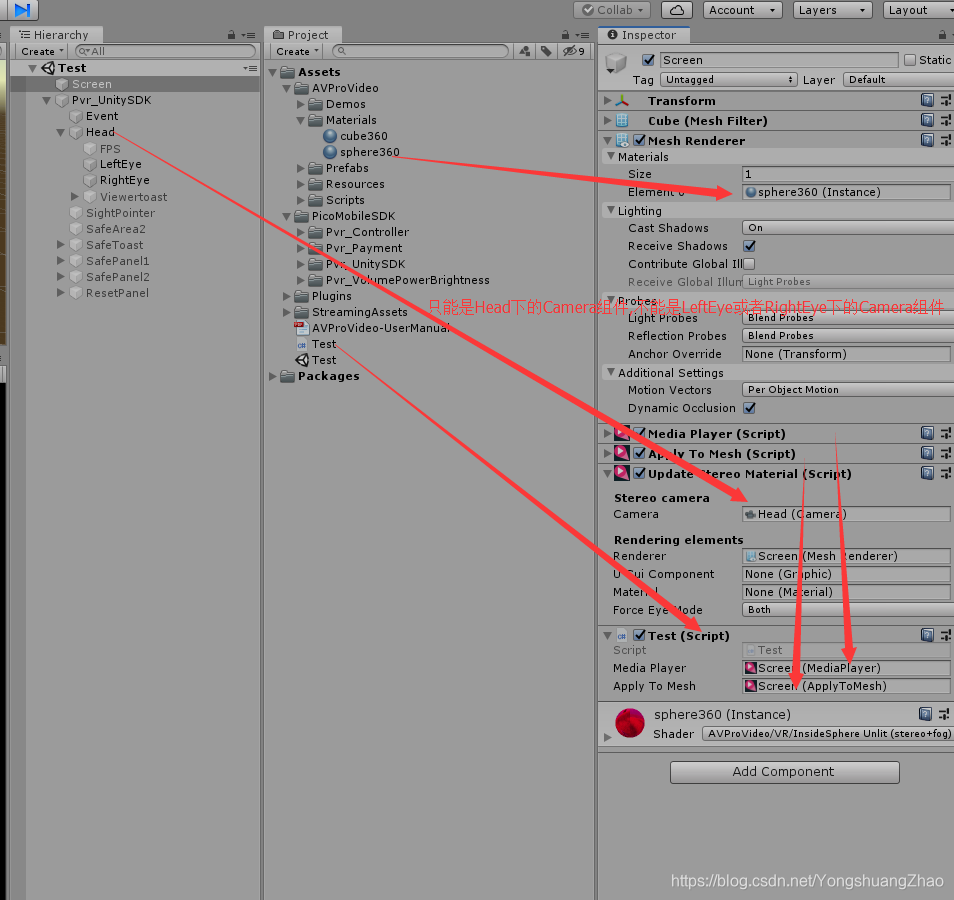Toggle Contribute Global Illumination checkbox
The width and height of the screenshot is (954, 900).
pos(750,264)
